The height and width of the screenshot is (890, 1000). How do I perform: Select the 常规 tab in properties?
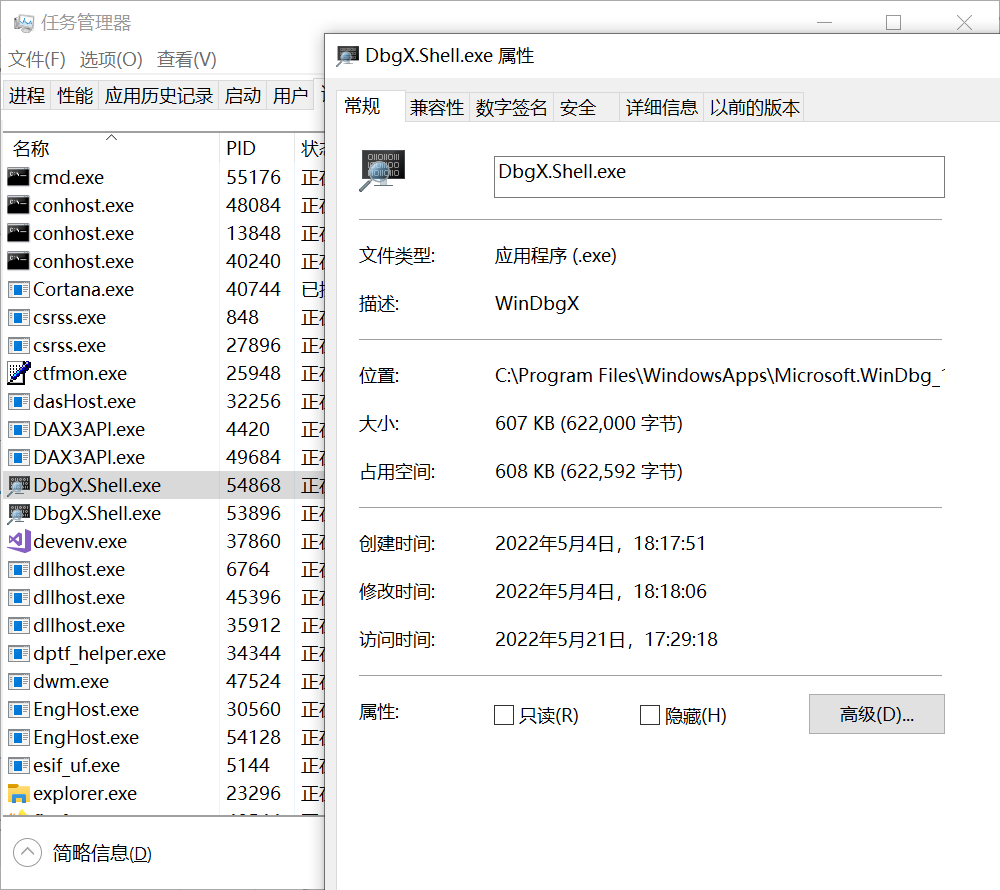(371, 106)
